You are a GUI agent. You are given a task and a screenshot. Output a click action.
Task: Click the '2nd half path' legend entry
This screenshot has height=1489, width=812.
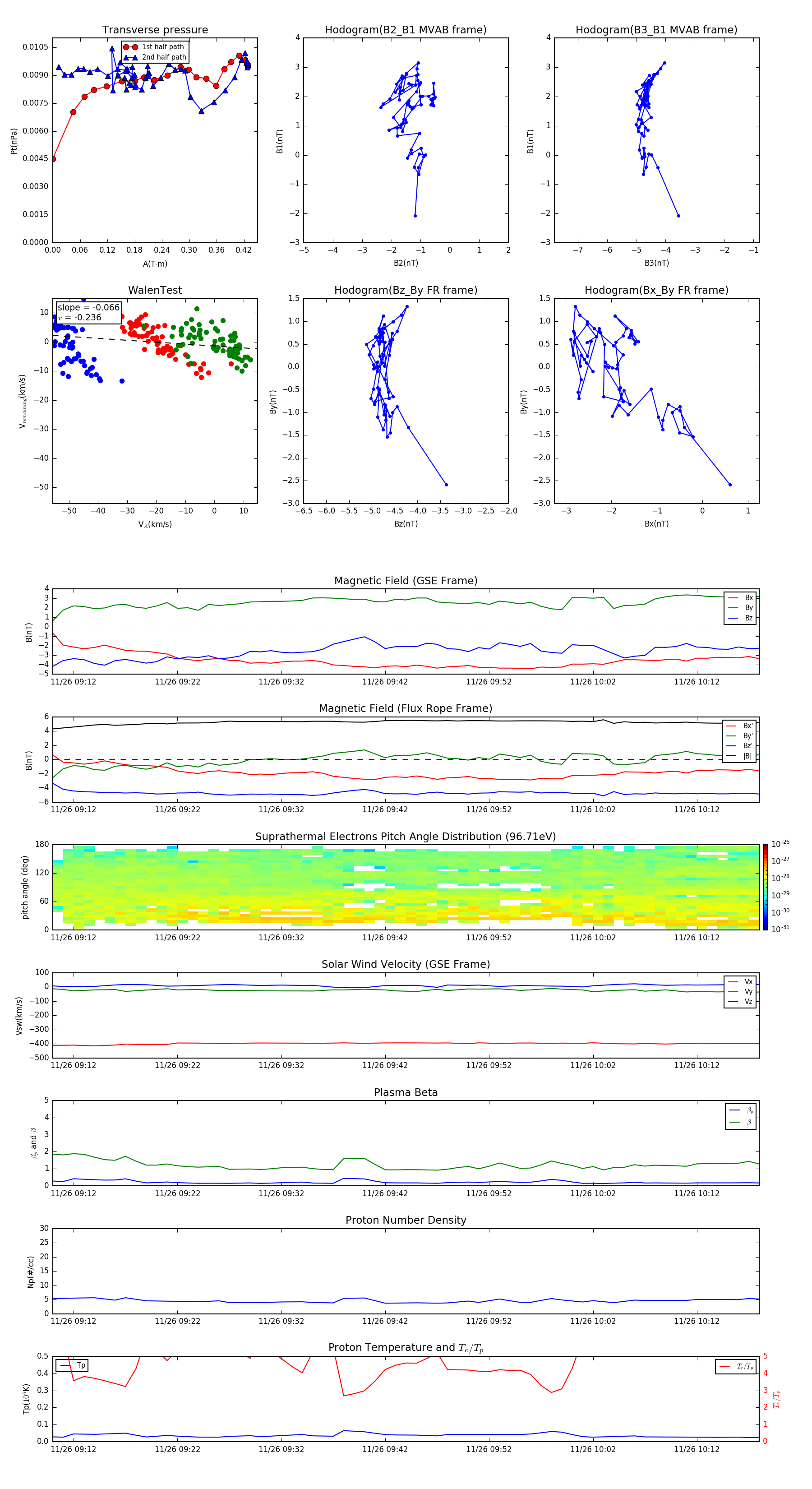[155, 57]
